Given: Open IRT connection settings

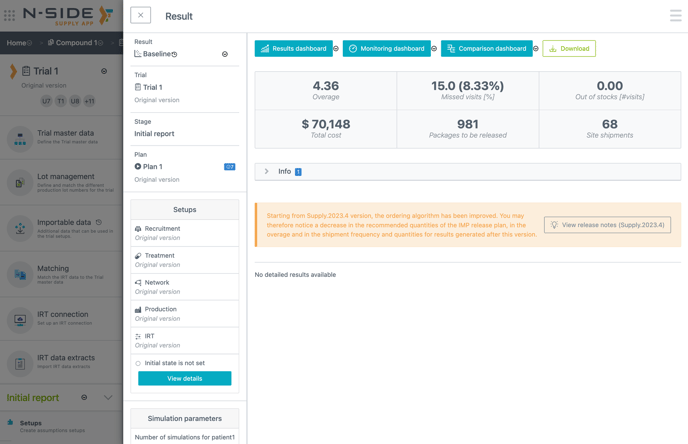Looking at the screenshot, I should click(60, 319).
